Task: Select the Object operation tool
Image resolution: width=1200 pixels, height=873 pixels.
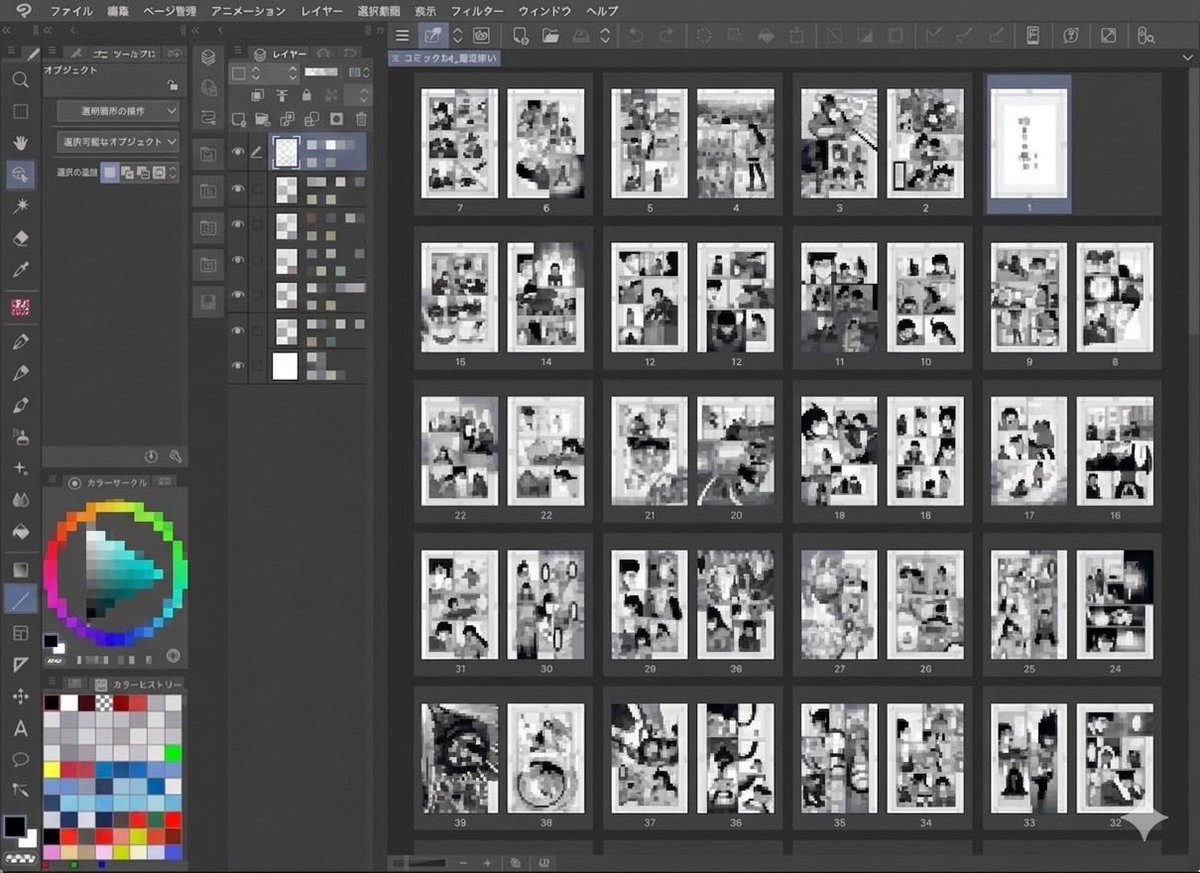Action: 20,174
